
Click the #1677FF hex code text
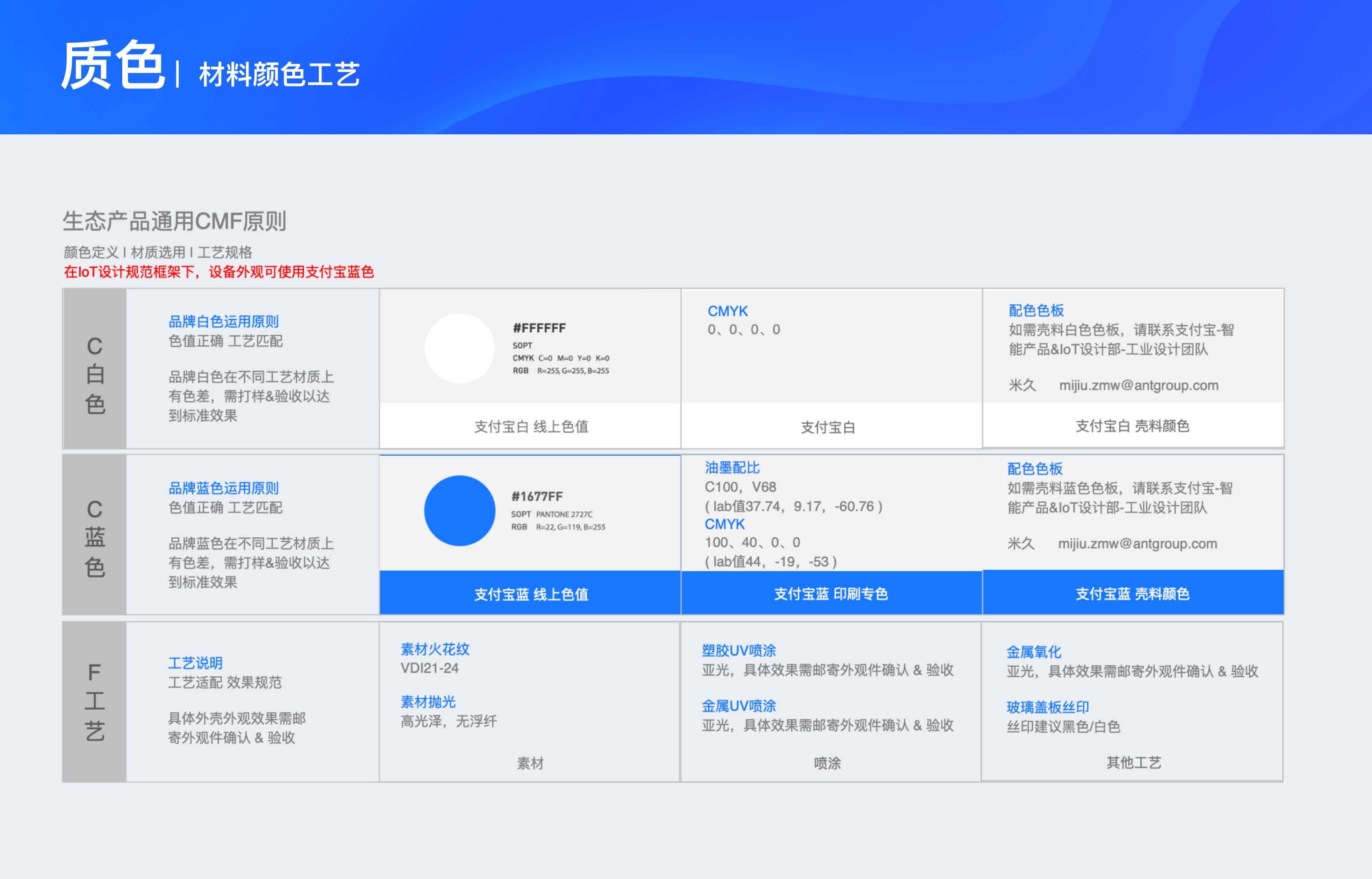[537, 496]
